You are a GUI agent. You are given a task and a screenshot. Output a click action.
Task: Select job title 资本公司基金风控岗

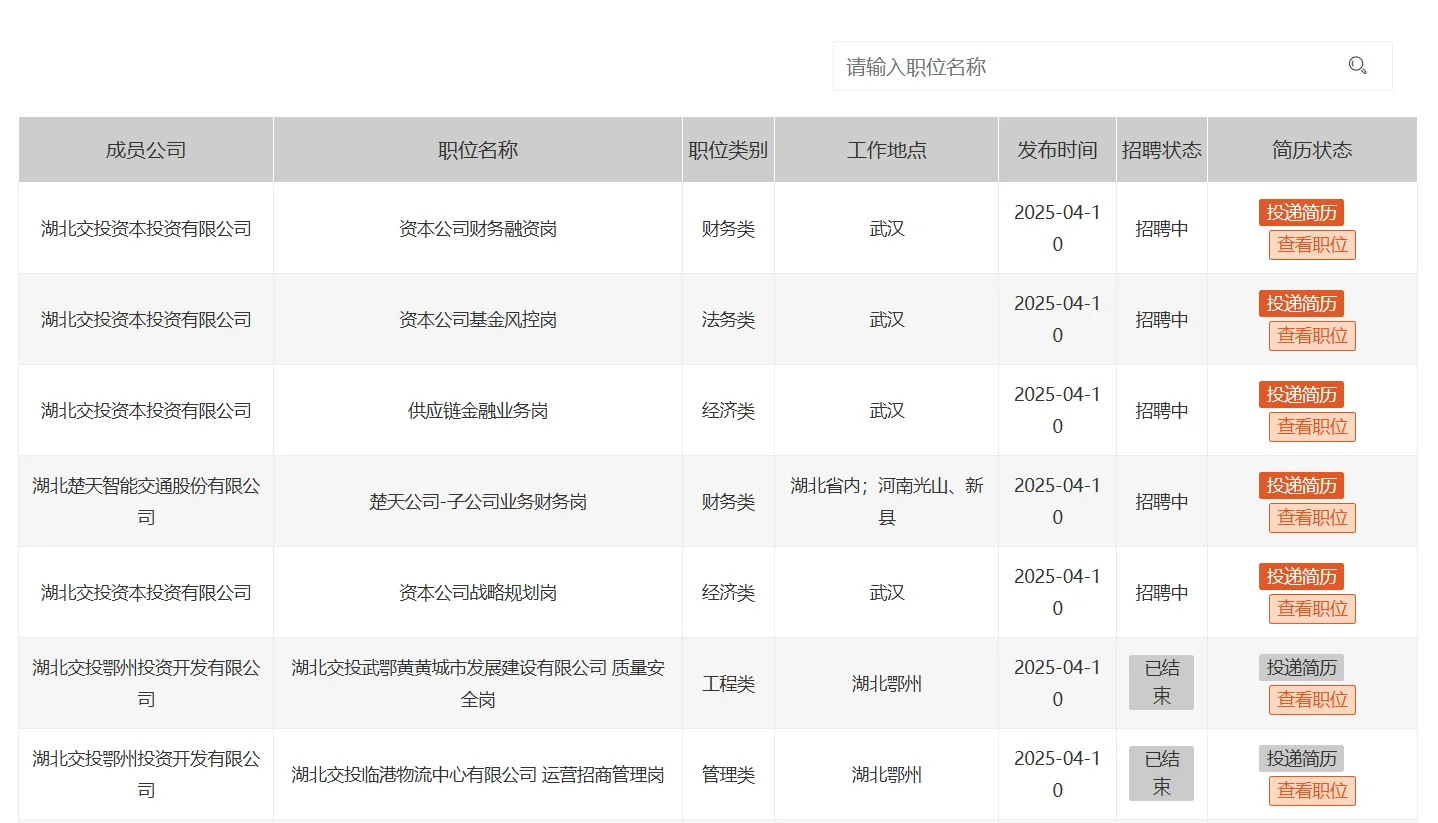[478, 320]
